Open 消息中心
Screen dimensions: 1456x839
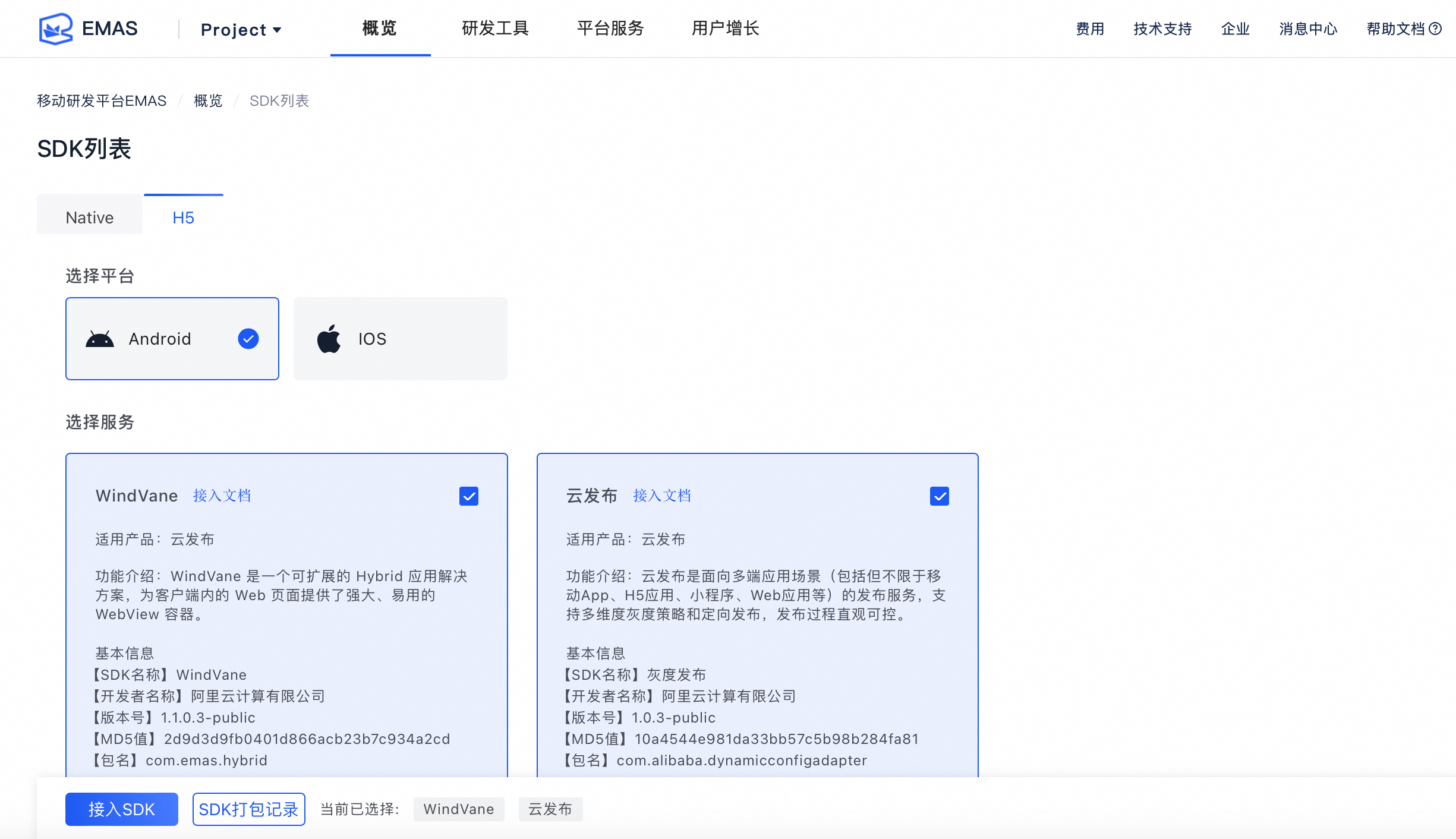click(x=1308, y=29)
